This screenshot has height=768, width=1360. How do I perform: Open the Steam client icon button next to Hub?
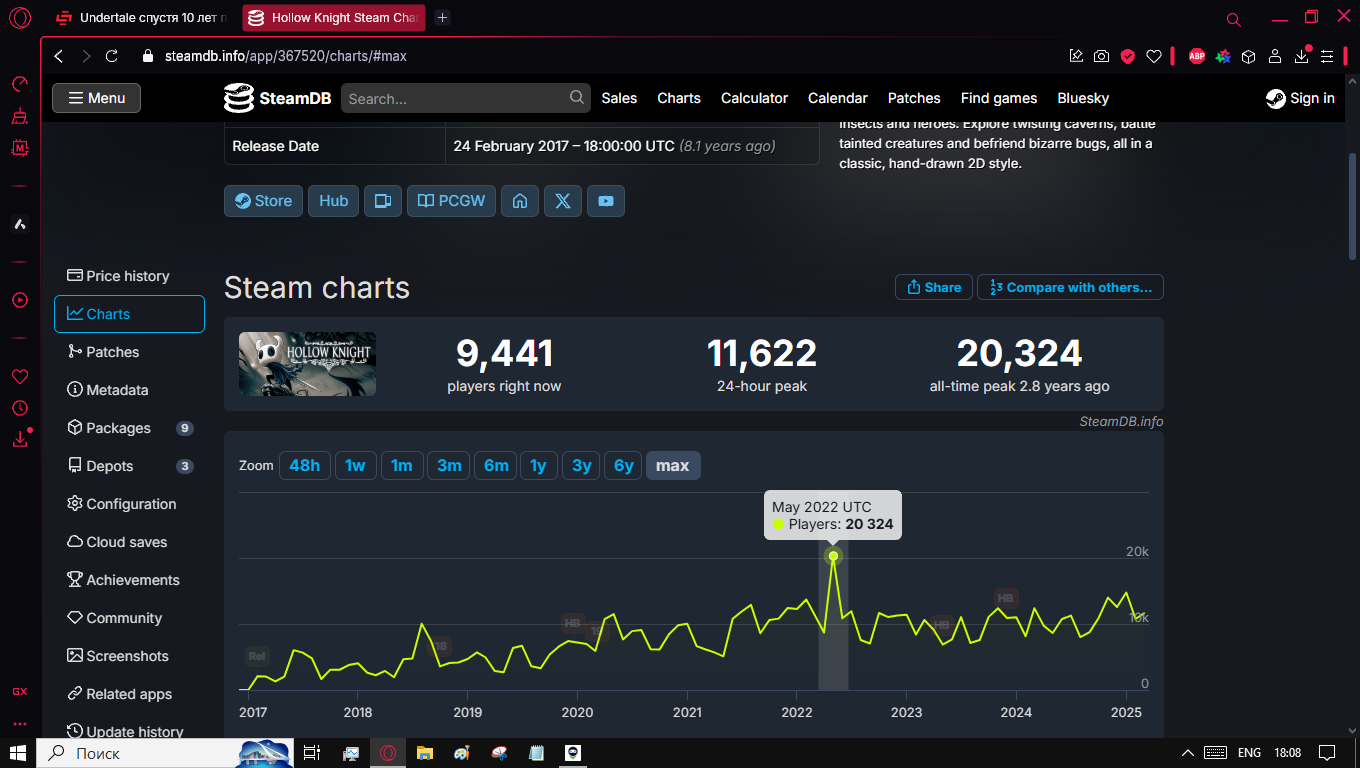coord(382,201)
